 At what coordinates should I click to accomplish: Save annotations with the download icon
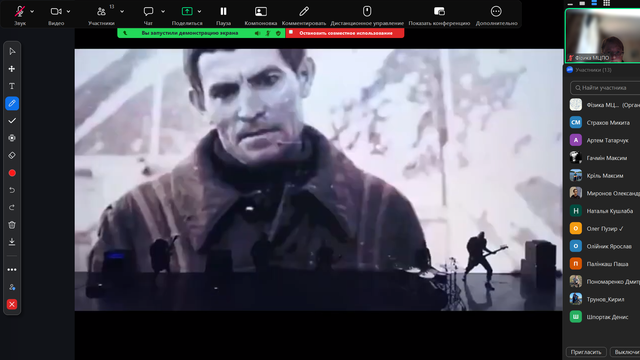coord(12,242)
